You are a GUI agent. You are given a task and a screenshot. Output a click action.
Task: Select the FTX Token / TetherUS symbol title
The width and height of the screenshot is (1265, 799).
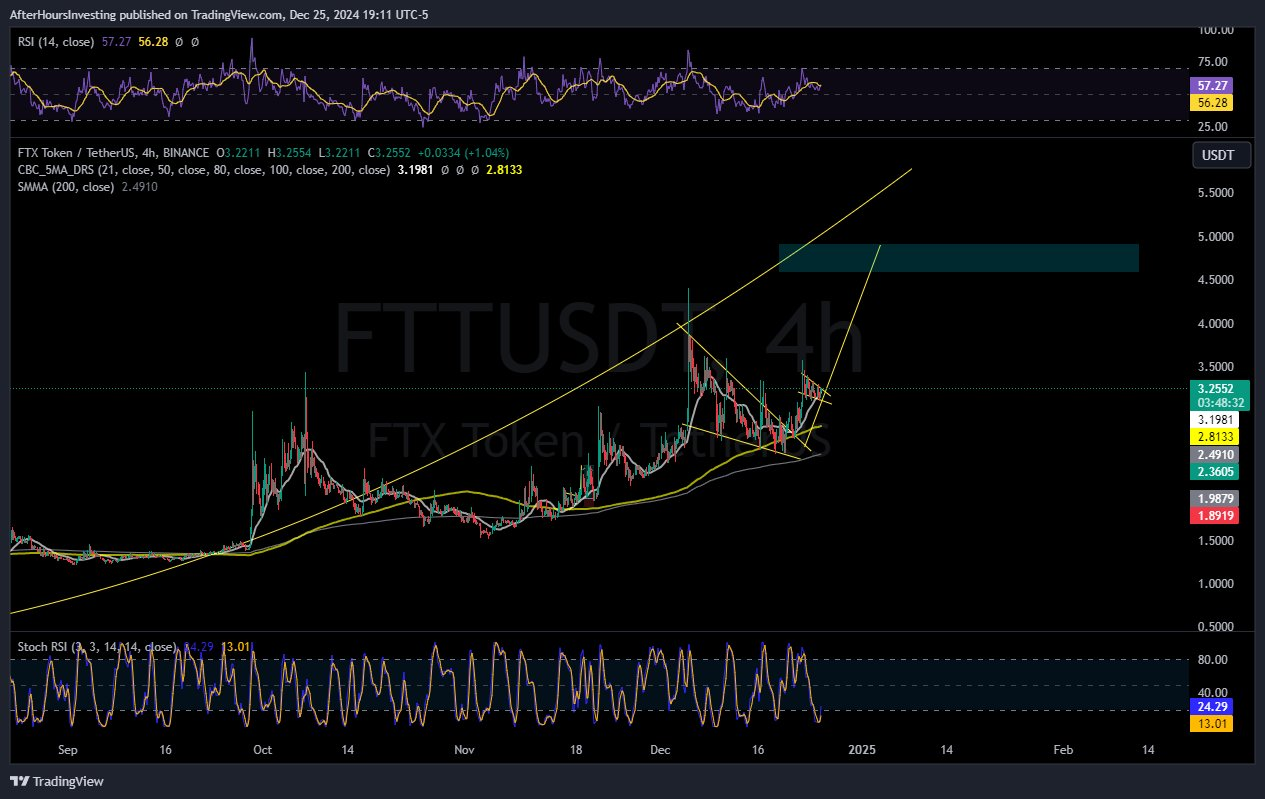click(114, 153)
